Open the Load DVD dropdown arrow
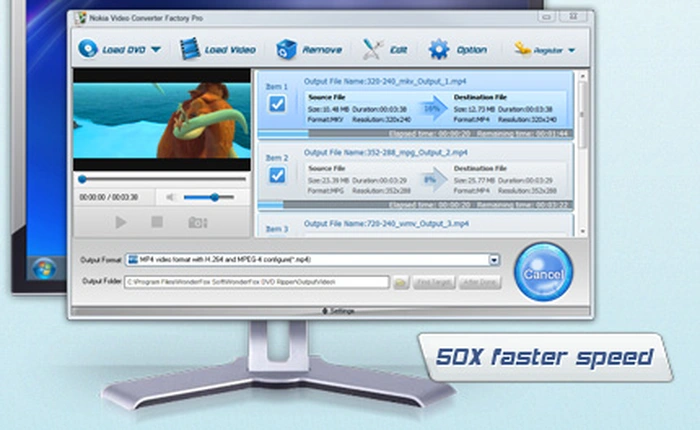The height and width of the screenshot is (430, 700). click(156, 49)
